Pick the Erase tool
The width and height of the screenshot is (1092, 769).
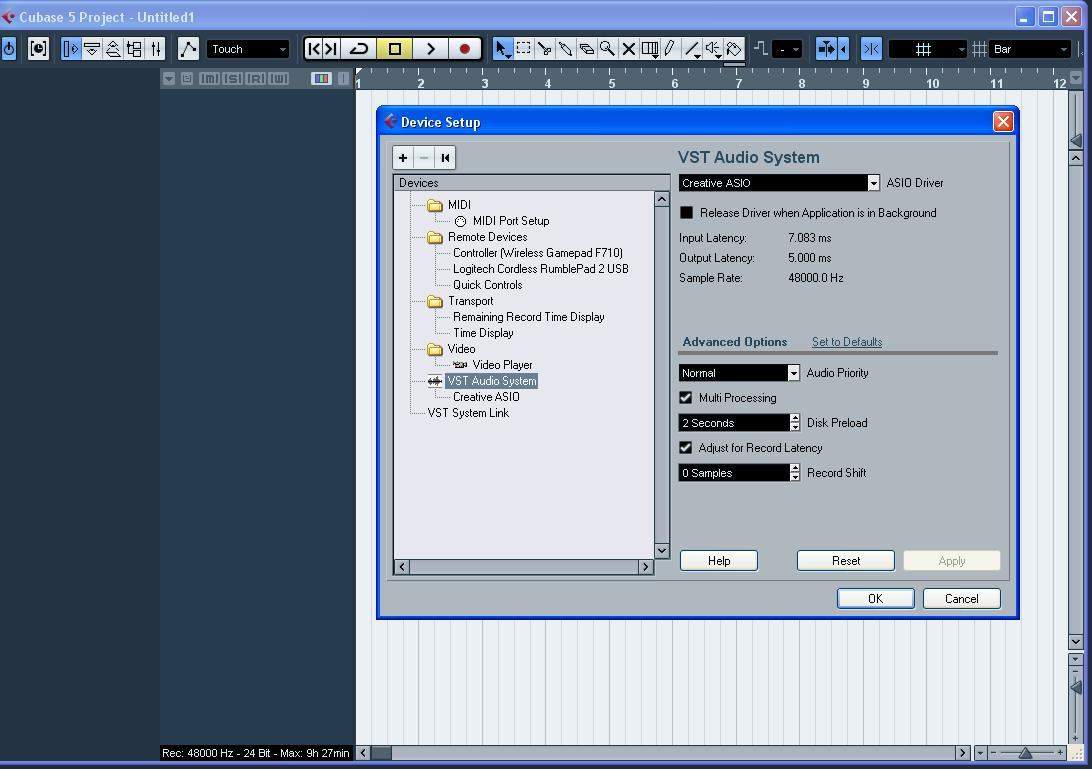pos(586,49)
